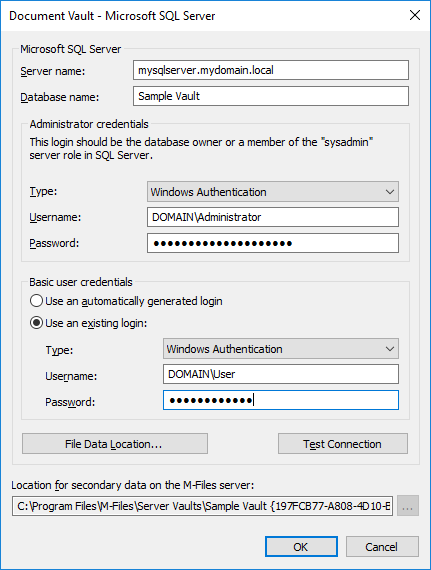Click the administrator Username field
The height and width of the screenshot is (570, 431).
pyautogui.click(x=273, y=217)
